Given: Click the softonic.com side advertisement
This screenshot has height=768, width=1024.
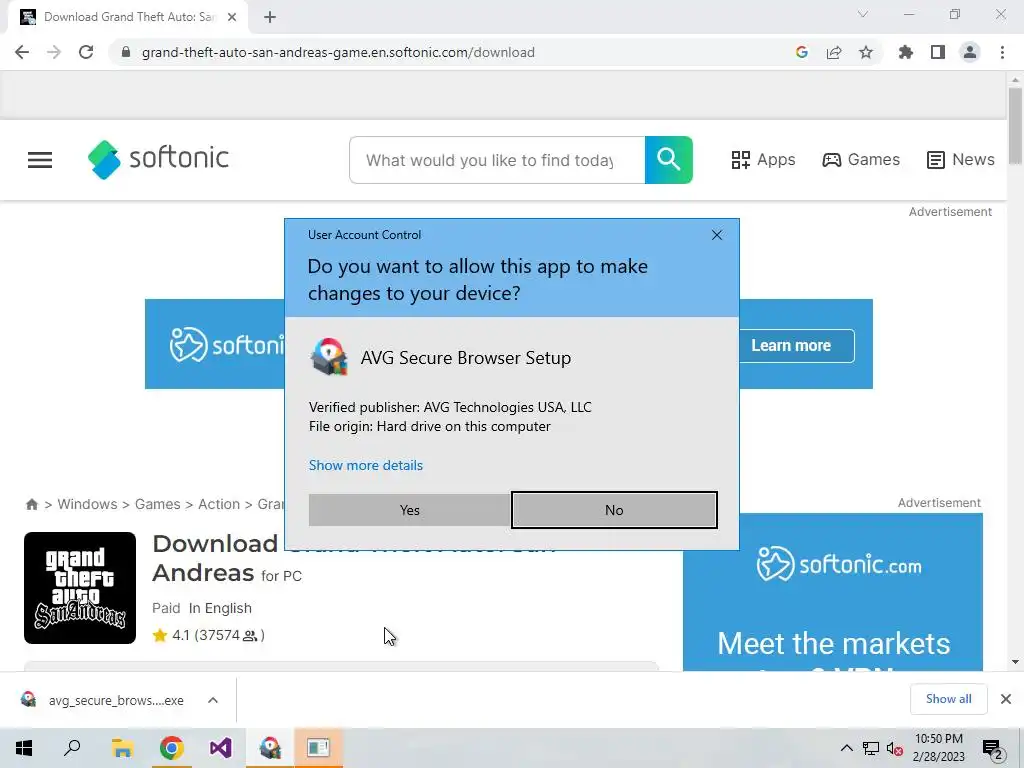Looking at the screenshot, I should coord(833,592).
